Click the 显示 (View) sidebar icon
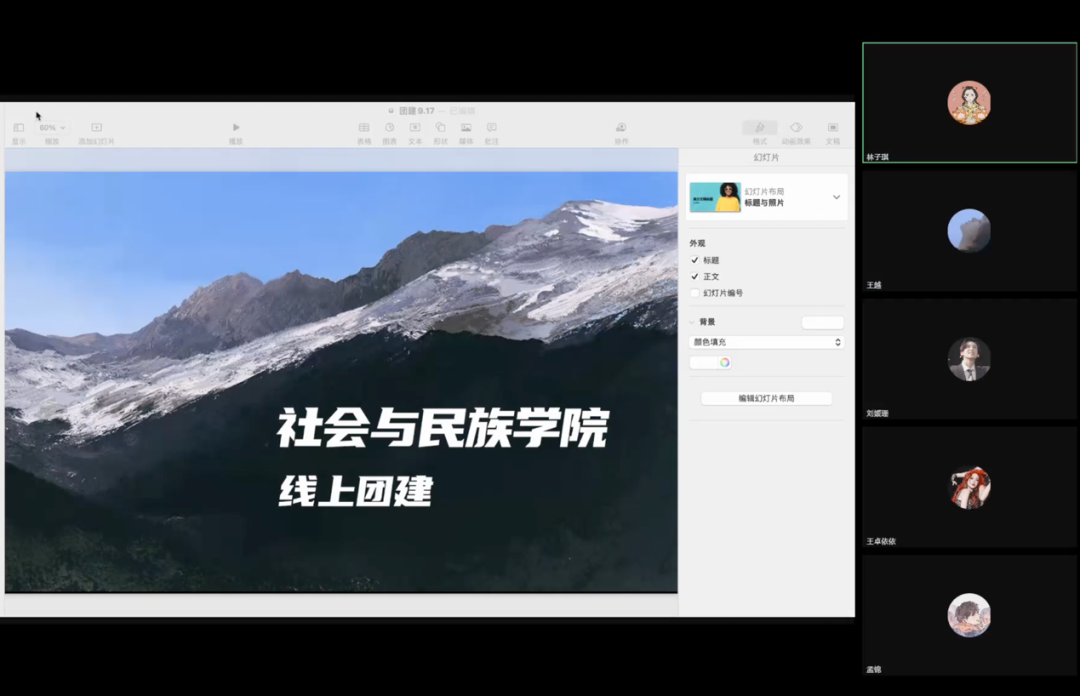This screenshot has width=1080, height=696. tap(19, 128)
